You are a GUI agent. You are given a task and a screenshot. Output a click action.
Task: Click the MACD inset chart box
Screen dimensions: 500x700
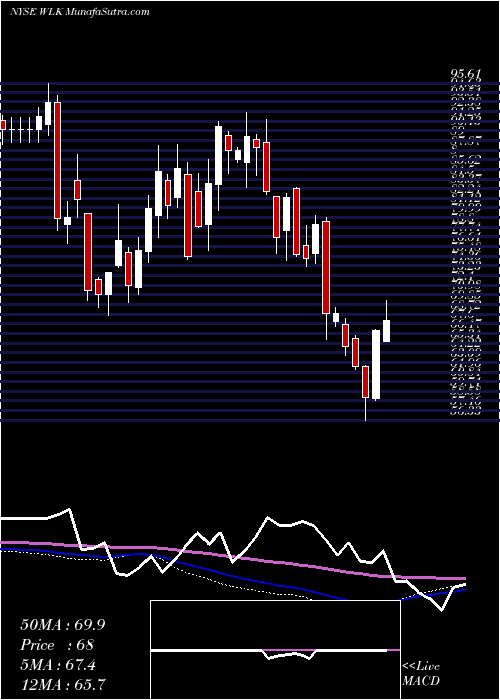[x=275, y=650]
